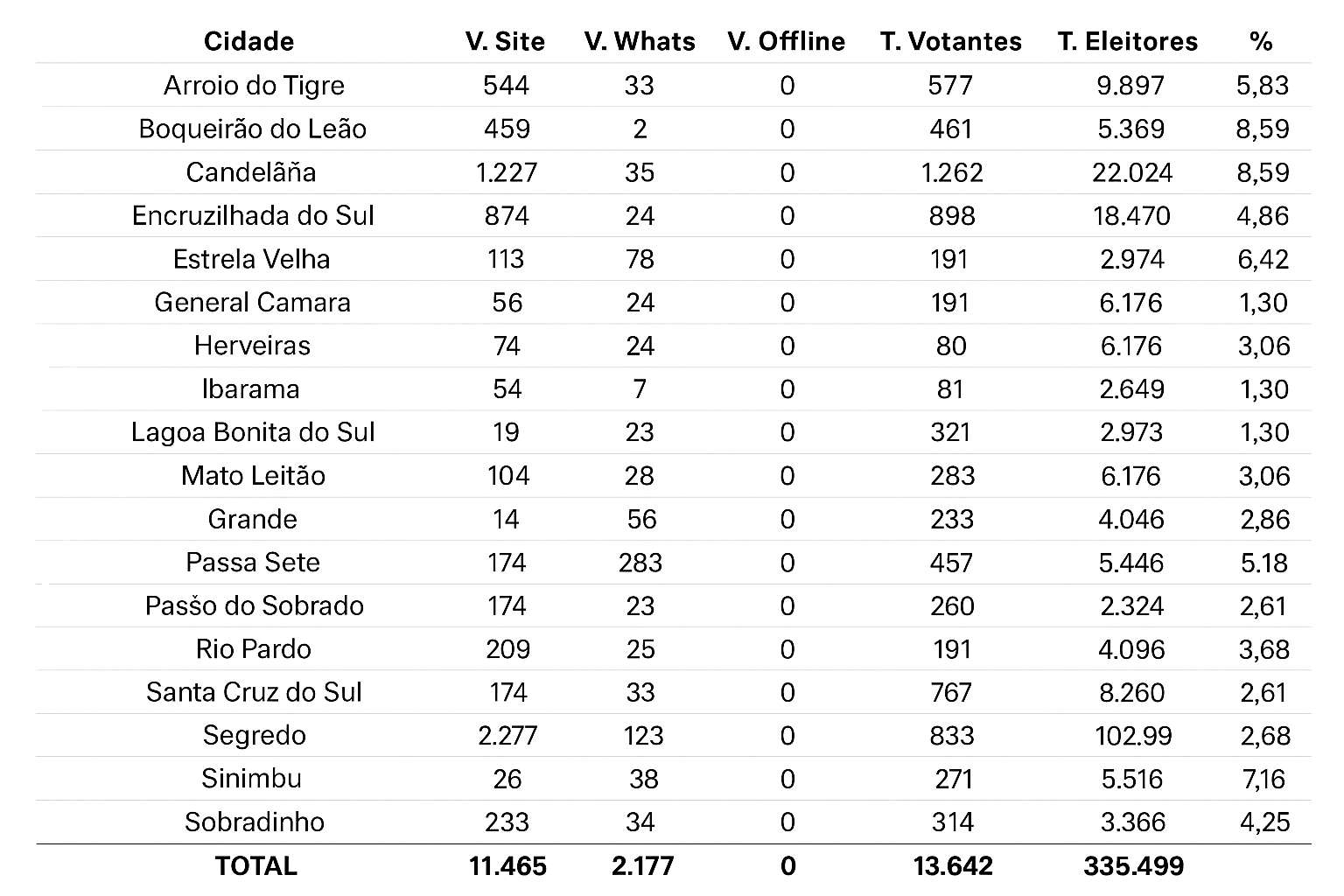The image size is (1344, 896).
Task: Click the T. Votantes column header
Action: (951, 41)
